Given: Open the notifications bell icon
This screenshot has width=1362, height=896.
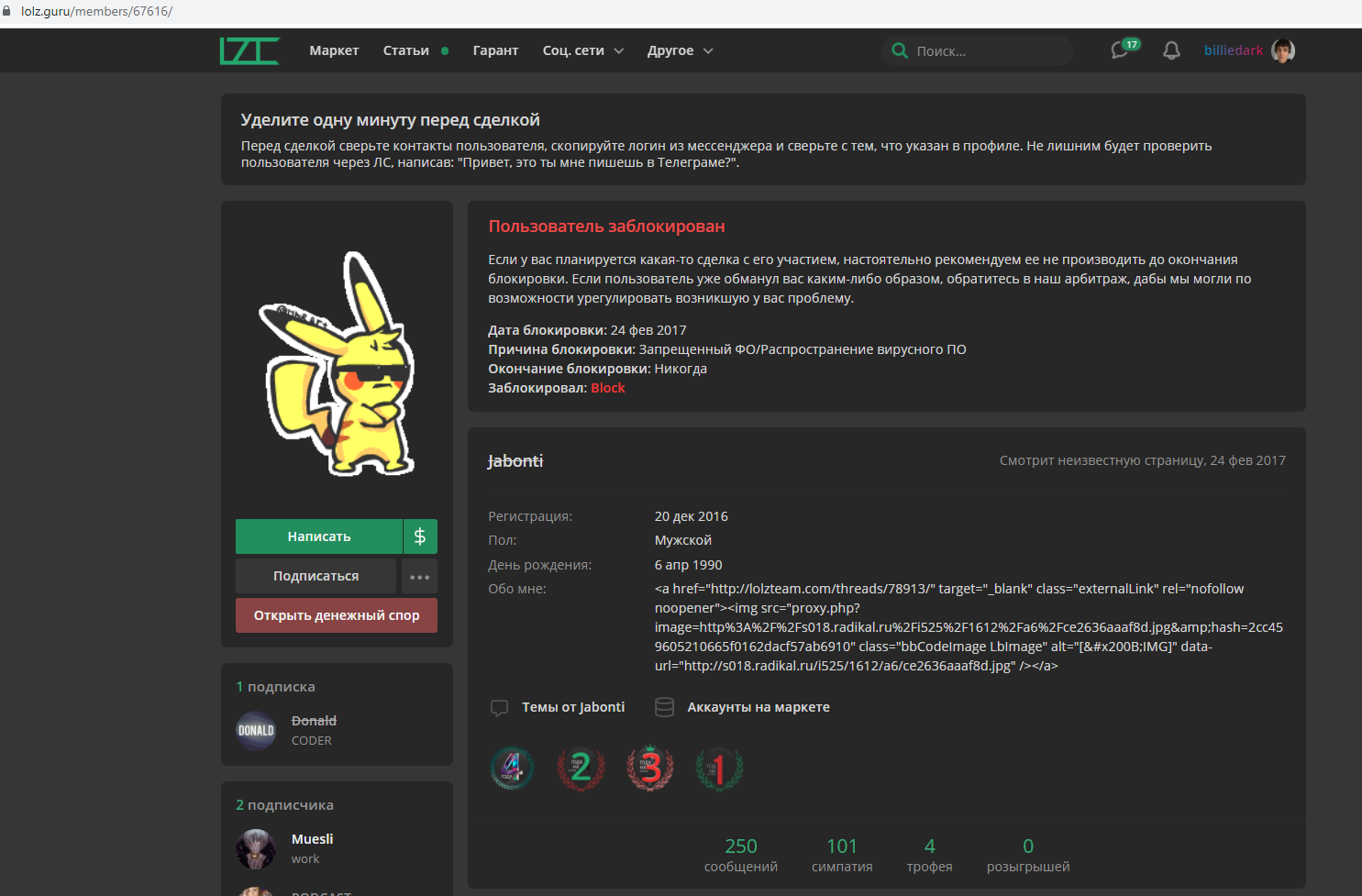Looking at the screenshot, I should click(x=1171, y=50).
